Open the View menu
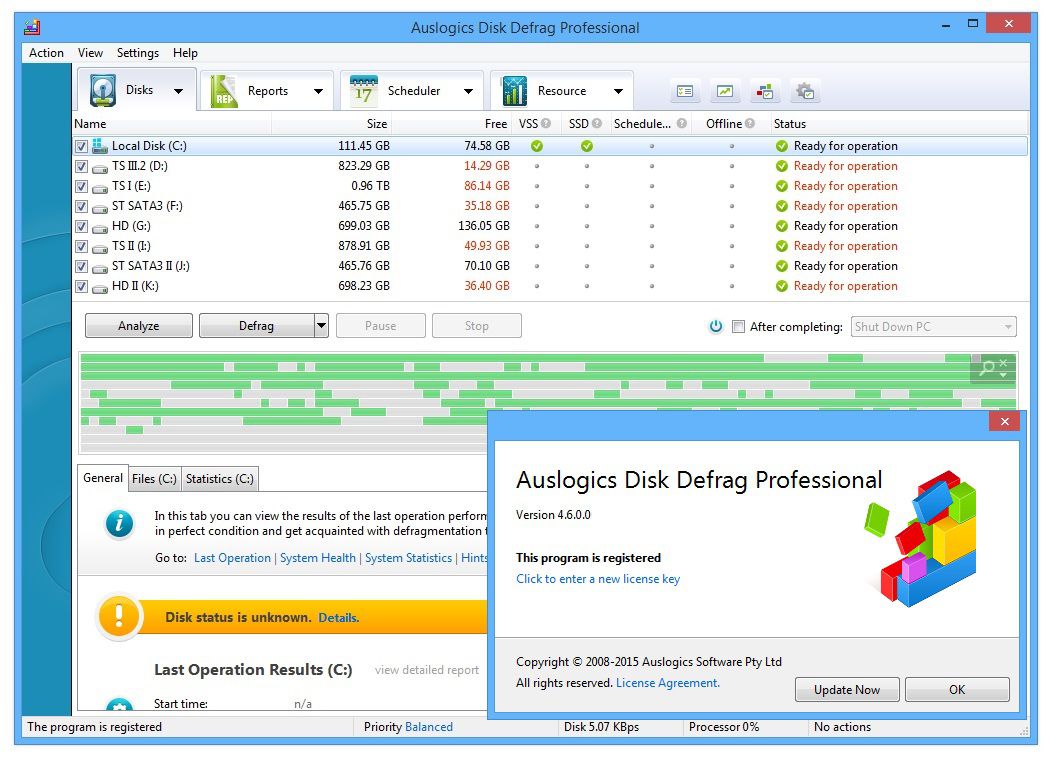1051x761 pixels. (x=90, y=53)
